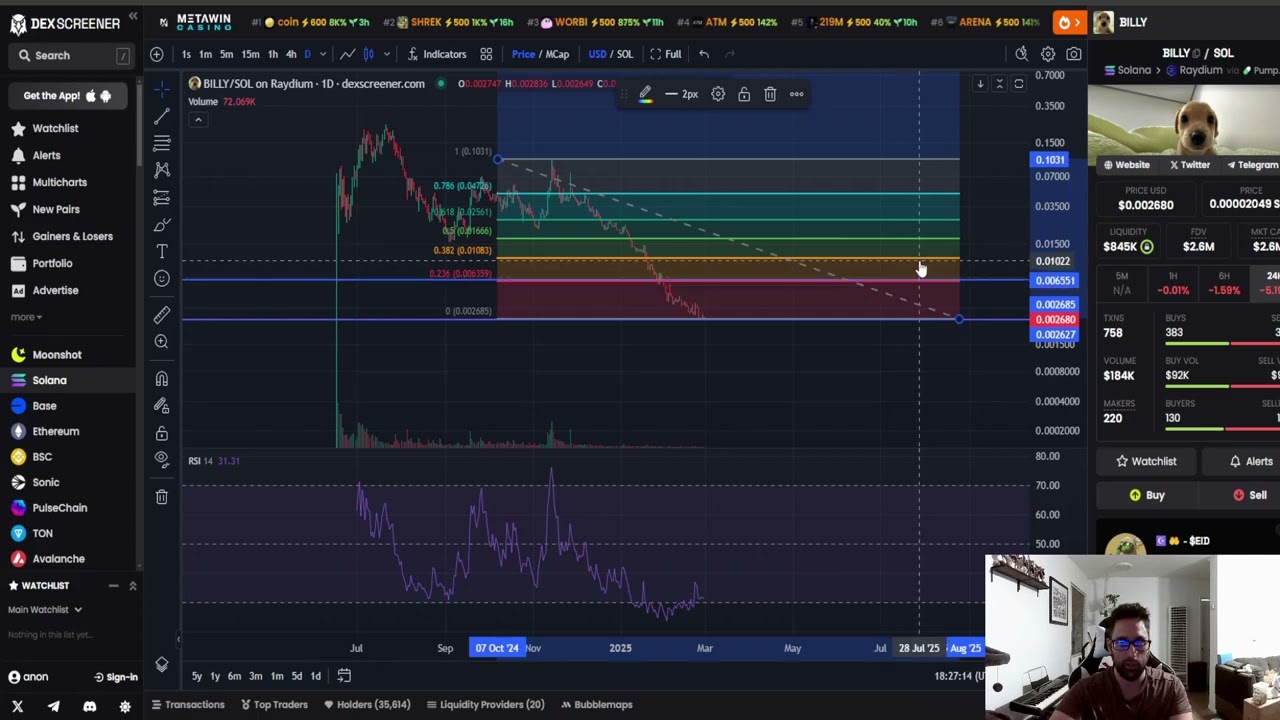Viewport: 1280px width, 720px height.
Task: Open the Transactions tab
Action: coord(188,705)
